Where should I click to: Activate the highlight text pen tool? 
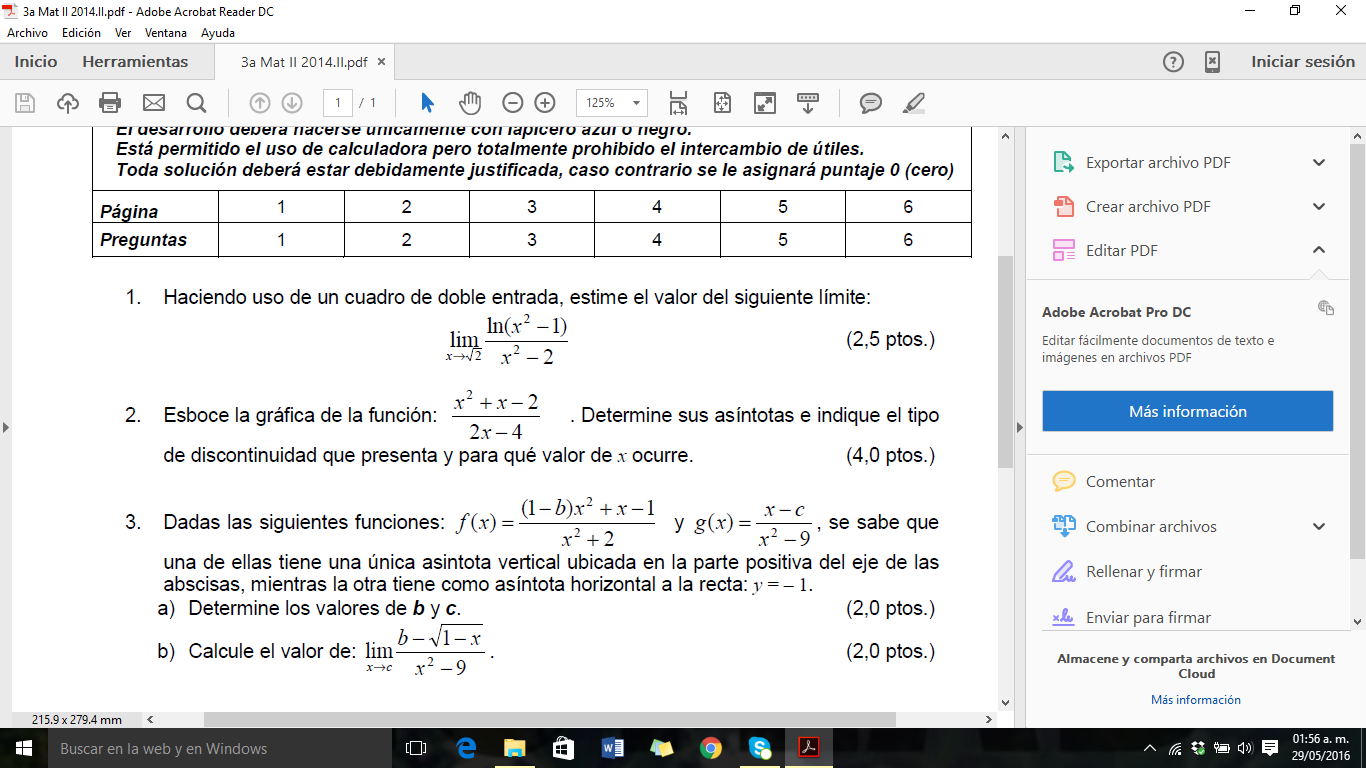click(914, 102)
